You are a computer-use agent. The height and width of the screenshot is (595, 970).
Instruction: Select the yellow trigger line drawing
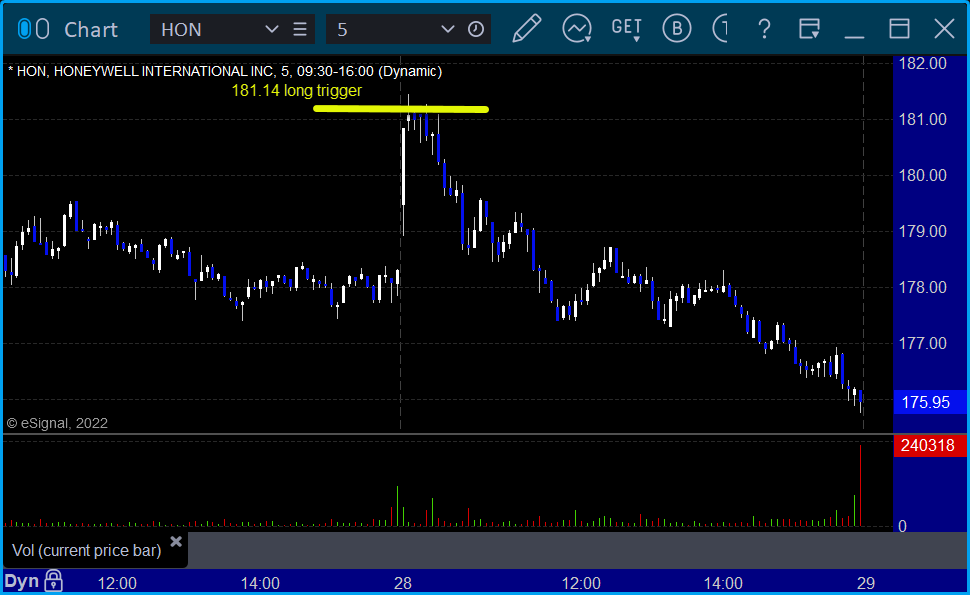[x=401, y=109]
